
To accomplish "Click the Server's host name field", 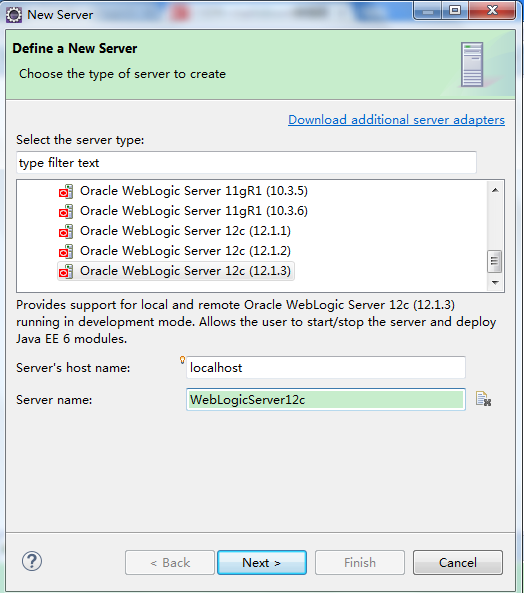I will [x=326, y=367].
